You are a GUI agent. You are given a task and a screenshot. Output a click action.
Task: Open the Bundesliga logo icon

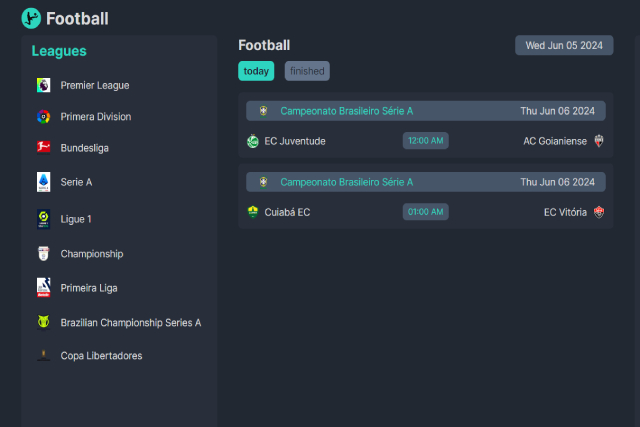coord(43,148)
